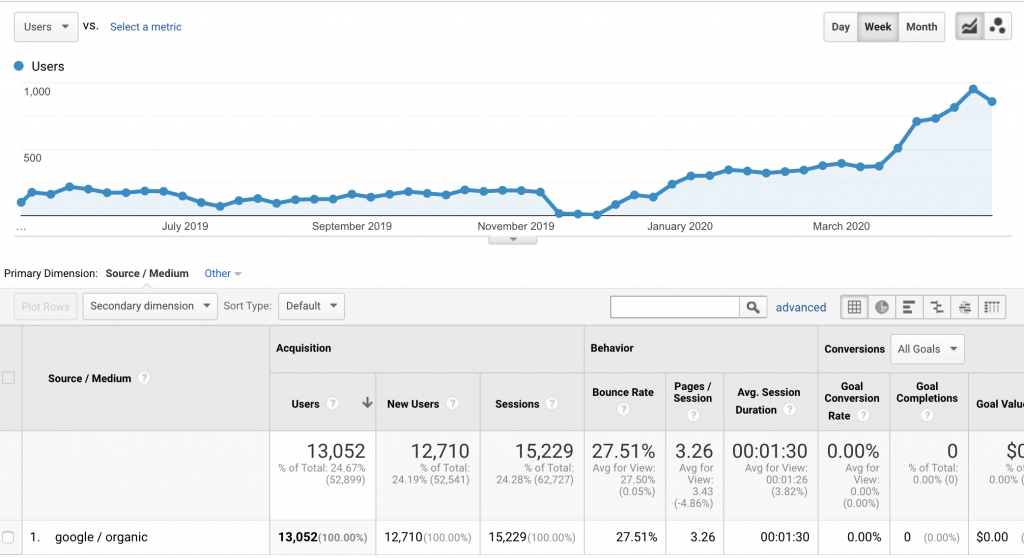Open the Users metric dropdown
1024x558 pixels.
click(x=46, y=27)
